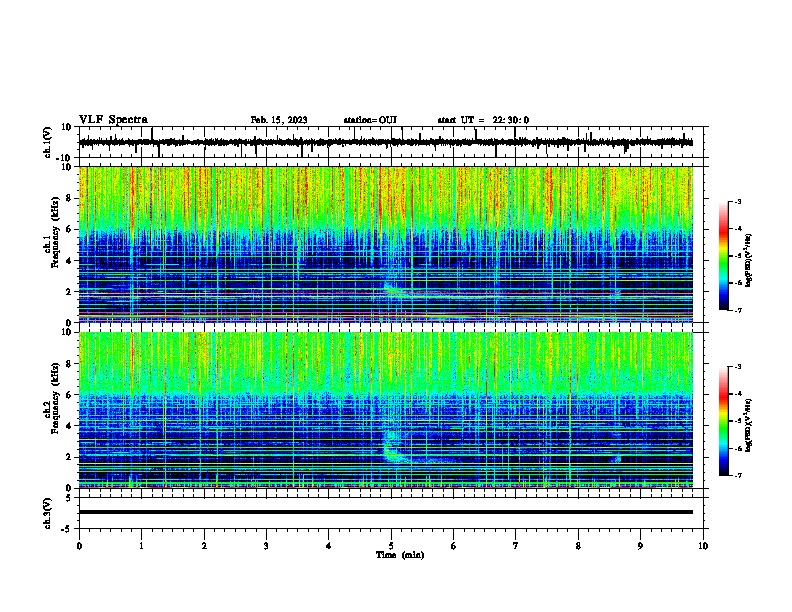Click the ch.2 "Frequency (kHz)" axis label

(55, 398)
